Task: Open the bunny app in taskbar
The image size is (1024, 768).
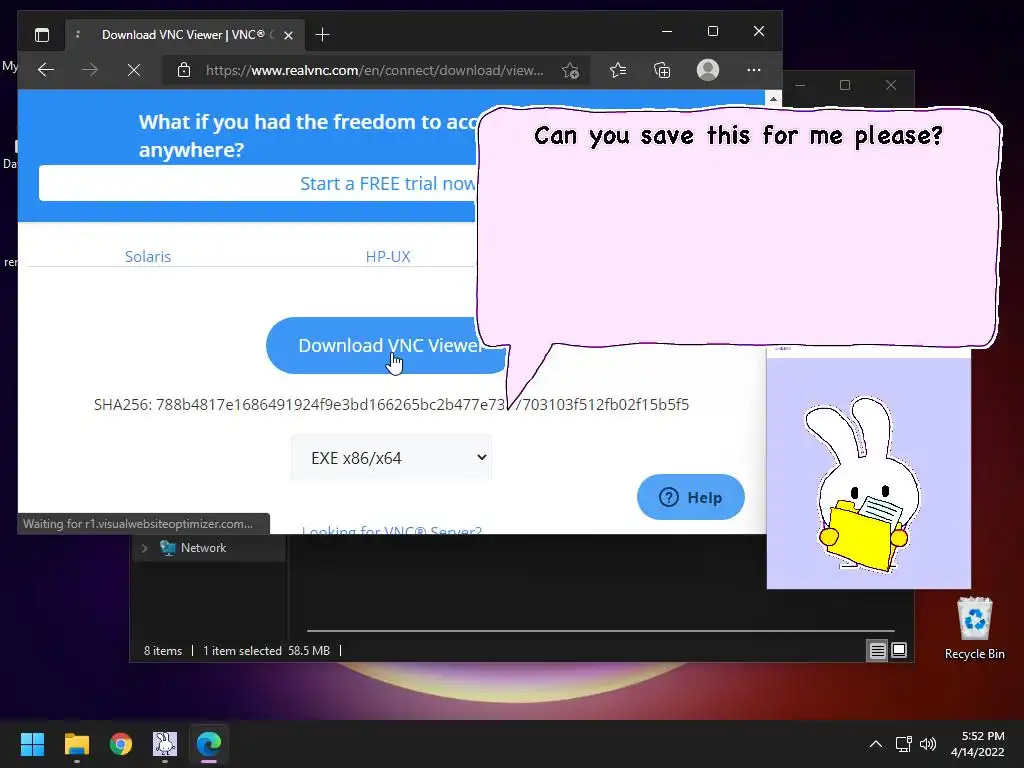Action: [x=165, y=744]
